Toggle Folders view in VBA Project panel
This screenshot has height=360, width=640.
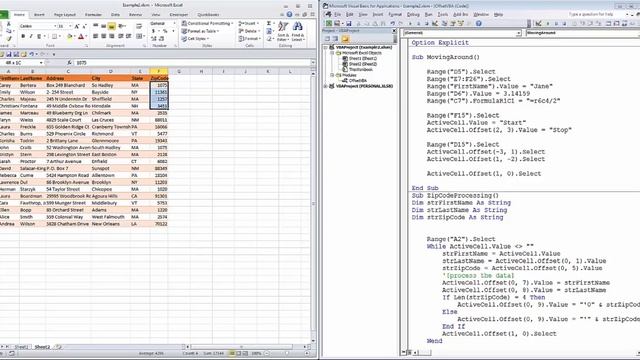click(x=345, y=39)
